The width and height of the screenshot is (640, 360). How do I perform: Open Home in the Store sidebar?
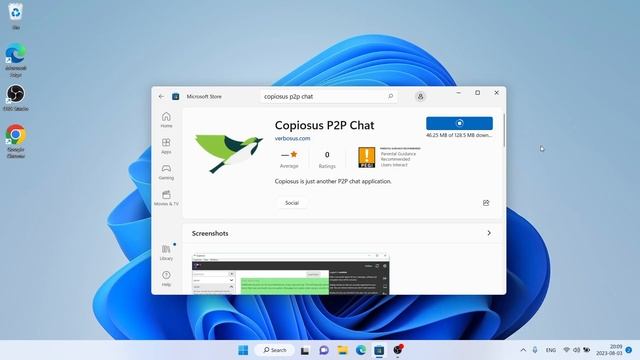coord(166,120)
